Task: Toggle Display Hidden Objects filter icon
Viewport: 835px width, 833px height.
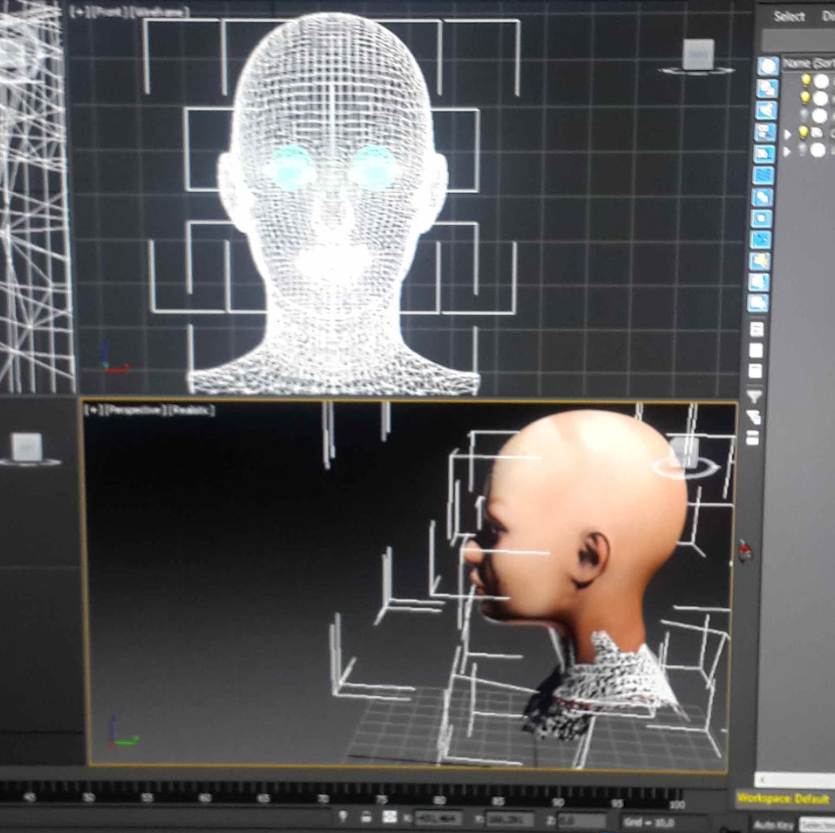Action: [x=758, y=303]
